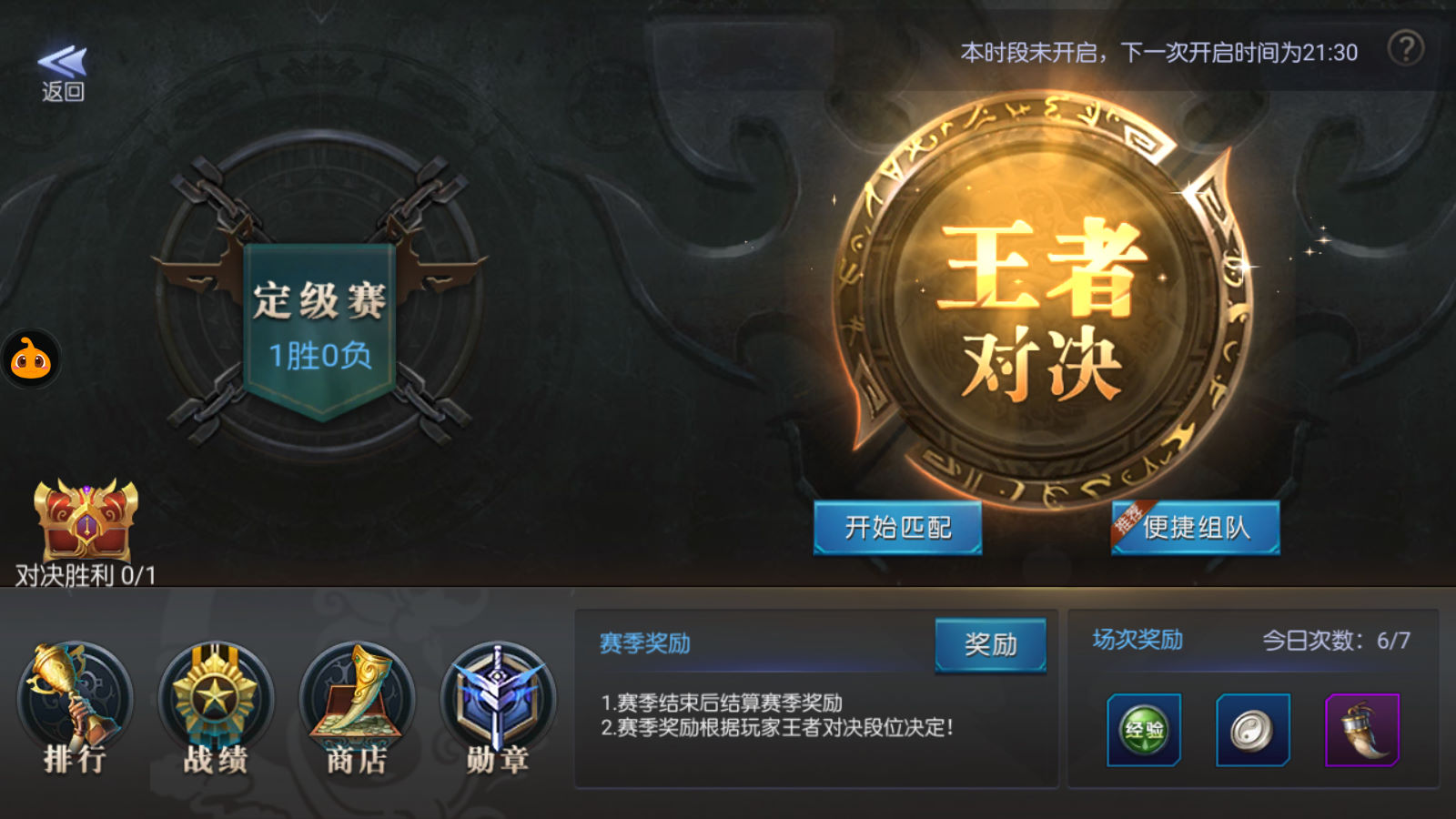Tap the golden 王者对决 emblem

[x=1043, y=300]
